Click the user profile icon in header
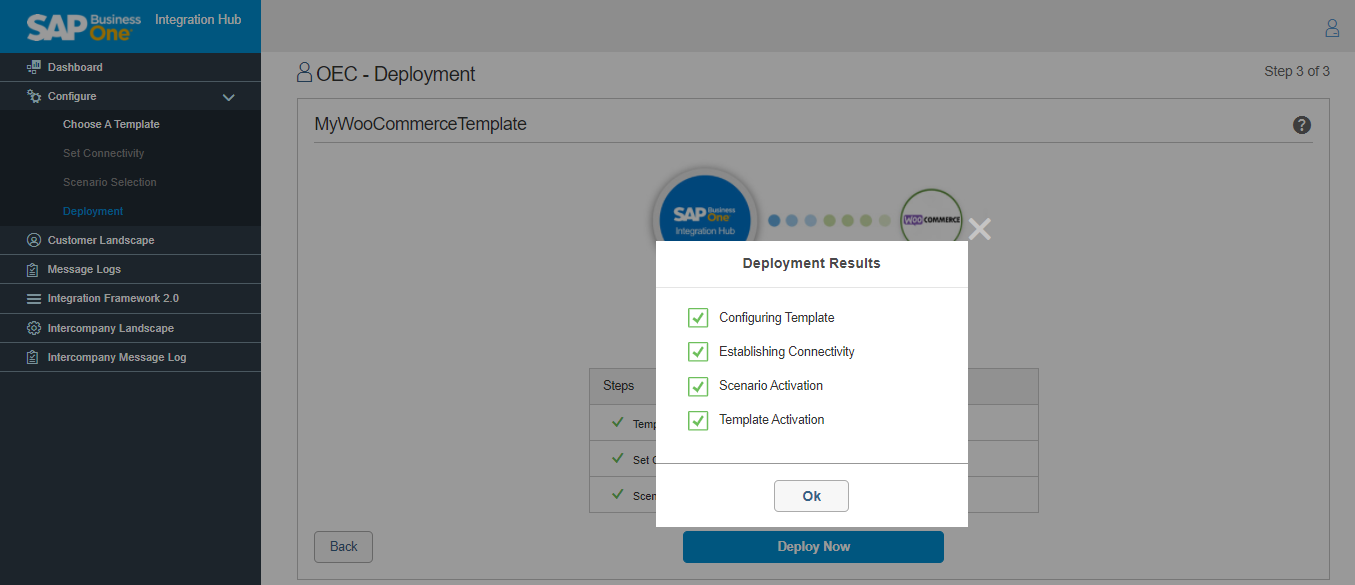 click(x=1331, y=28)
